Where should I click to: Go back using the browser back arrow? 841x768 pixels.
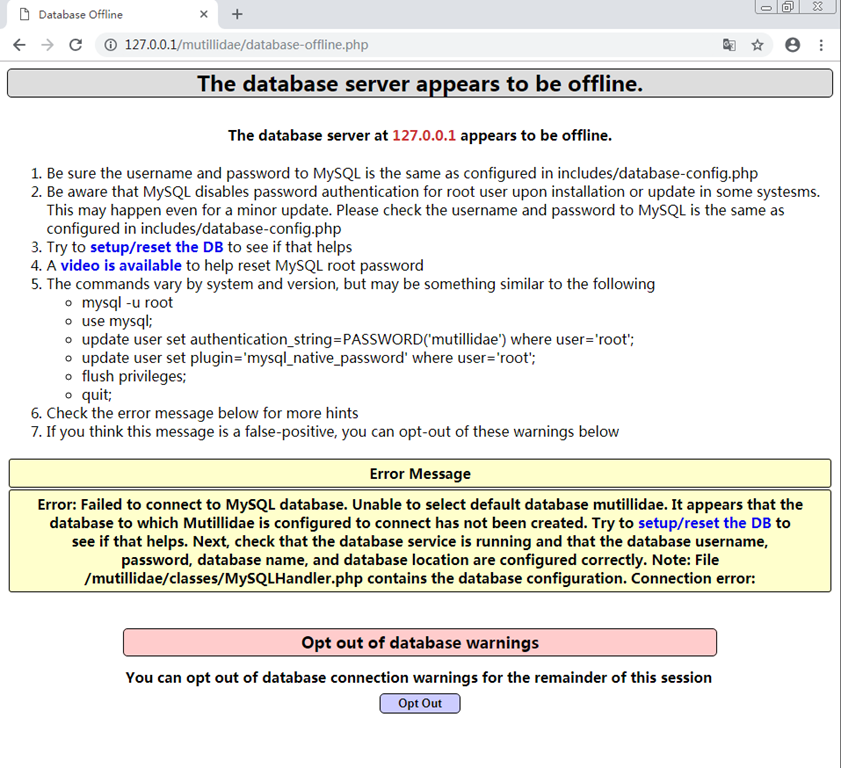point(19,45)
